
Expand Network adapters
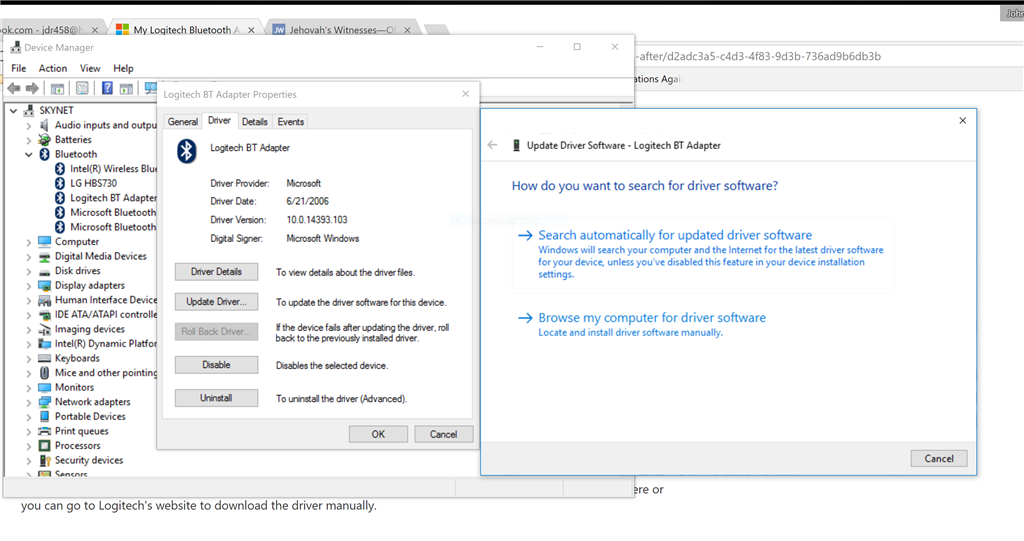29,402
